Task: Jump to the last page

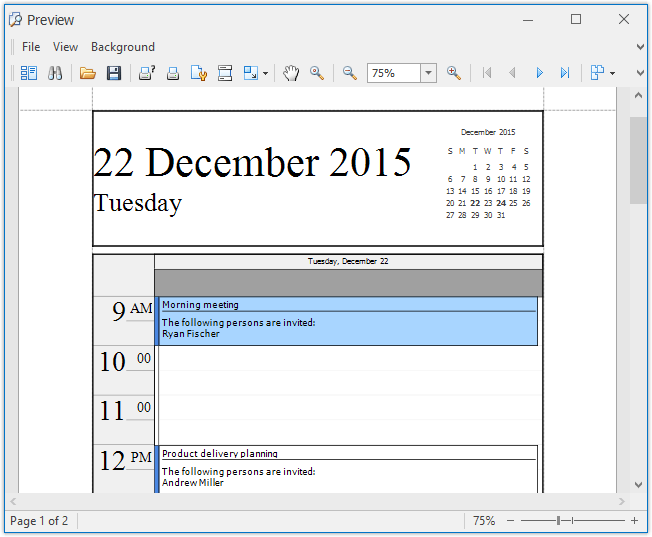Action: (x=565, y=73)
